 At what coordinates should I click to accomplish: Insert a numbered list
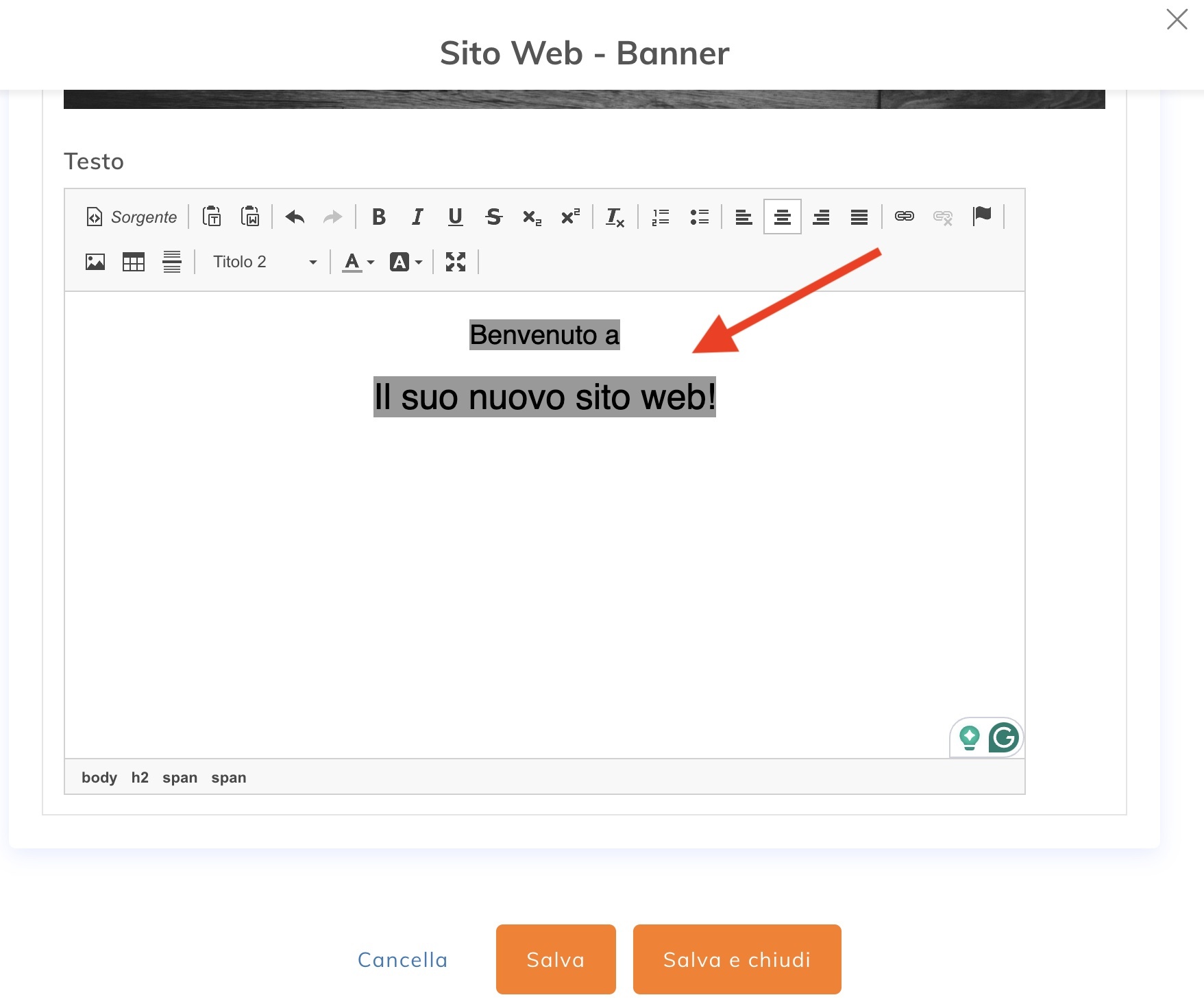[x=661, y=217]
